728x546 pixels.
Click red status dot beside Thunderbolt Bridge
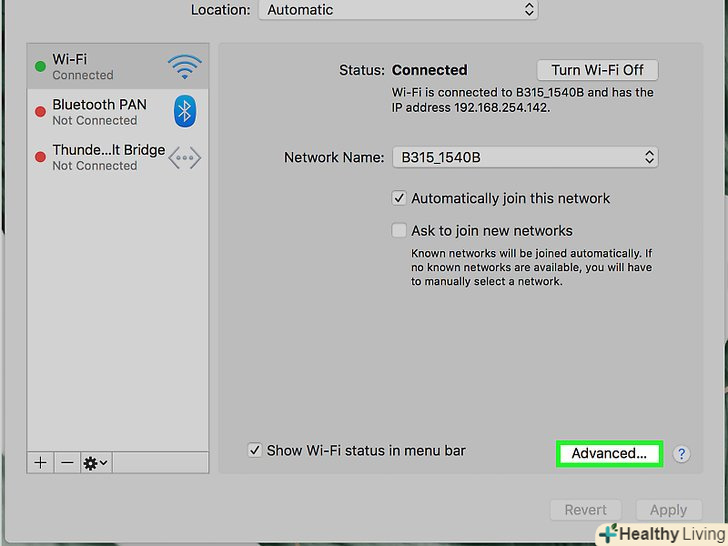tap(40, 157)
